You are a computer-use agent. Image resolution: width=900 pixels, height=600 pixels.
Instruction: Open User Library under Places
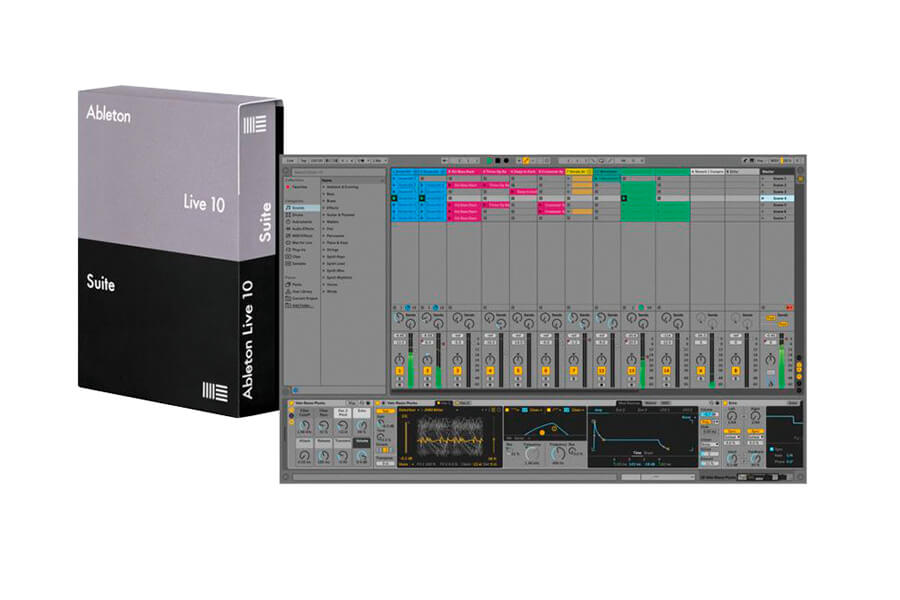tap(301, 291)
